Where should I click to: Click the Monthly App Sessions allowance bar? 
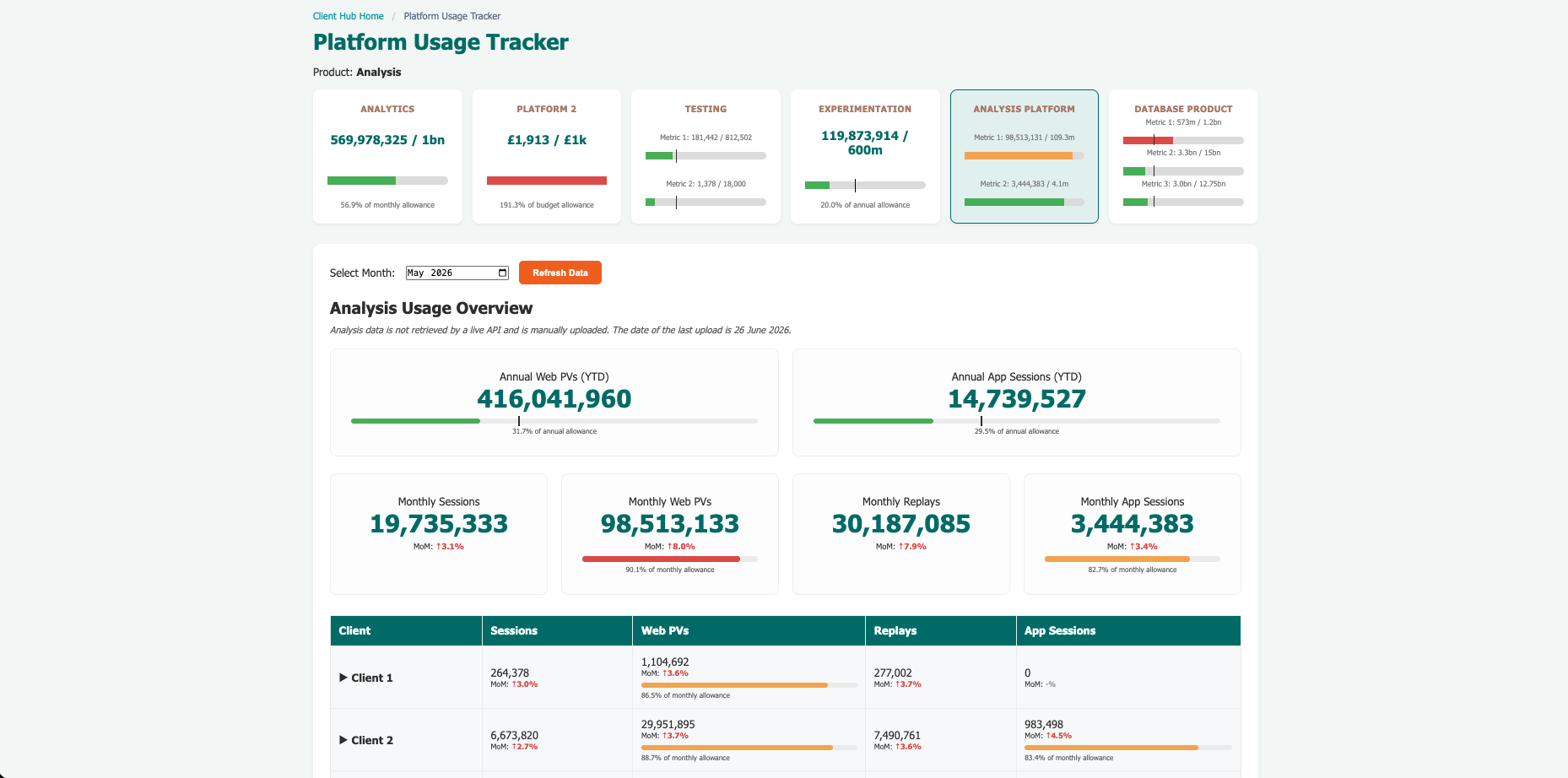[1133, 559]
